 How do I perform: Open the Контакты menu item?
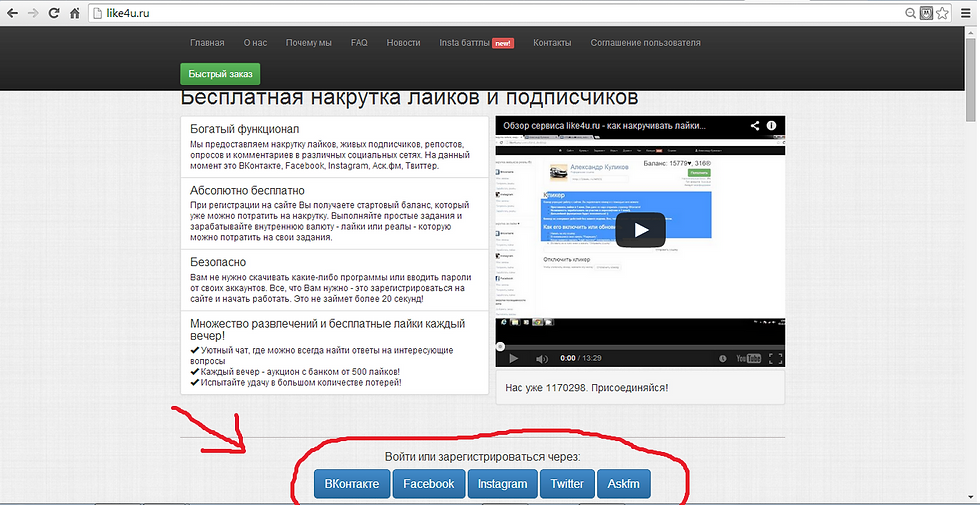(552, 42)
